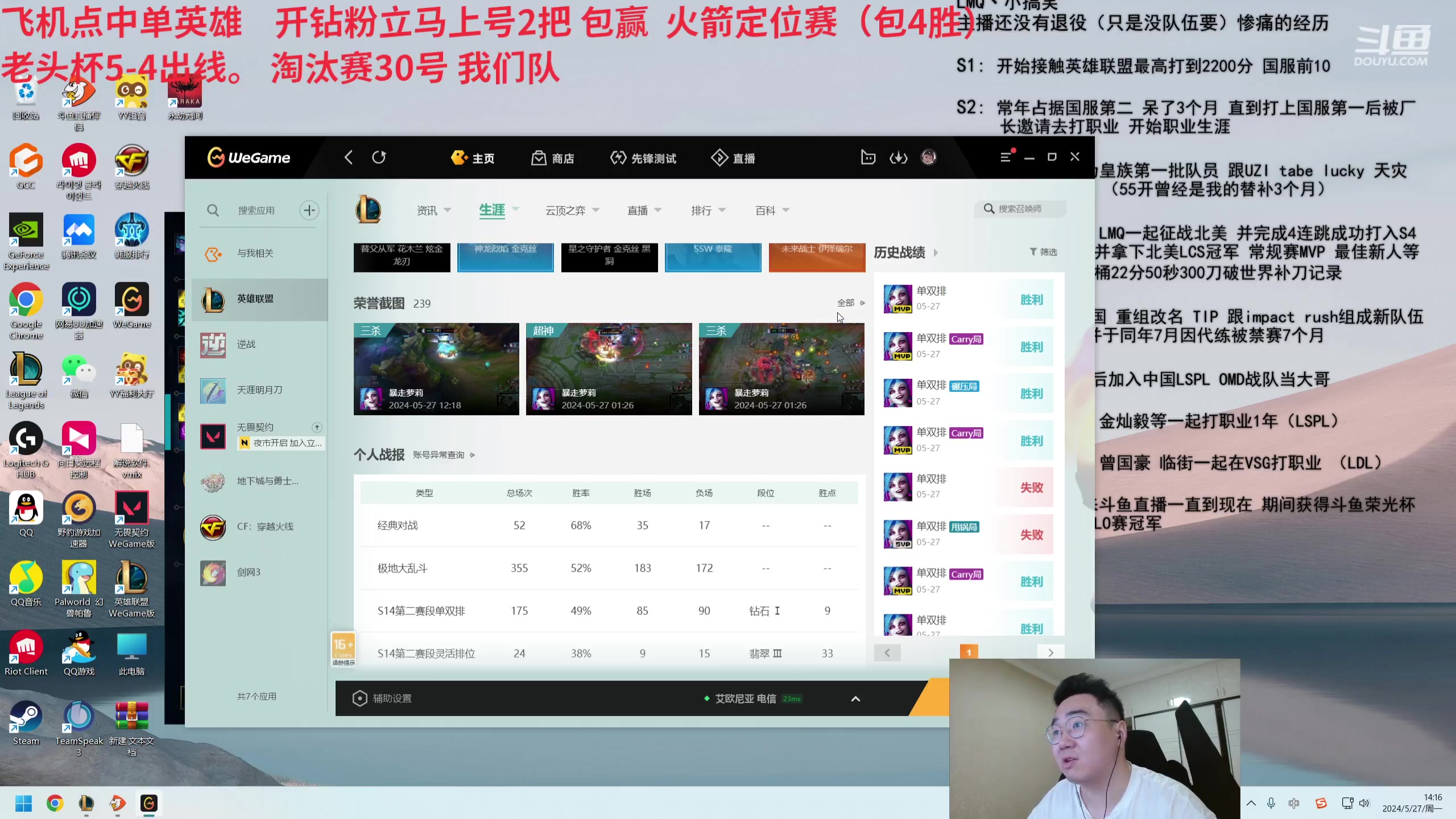Open the WeGame hamburger menu icon
This screenshot has width=1456, height=819.
pyautogui.click(x=1006, y=158)
